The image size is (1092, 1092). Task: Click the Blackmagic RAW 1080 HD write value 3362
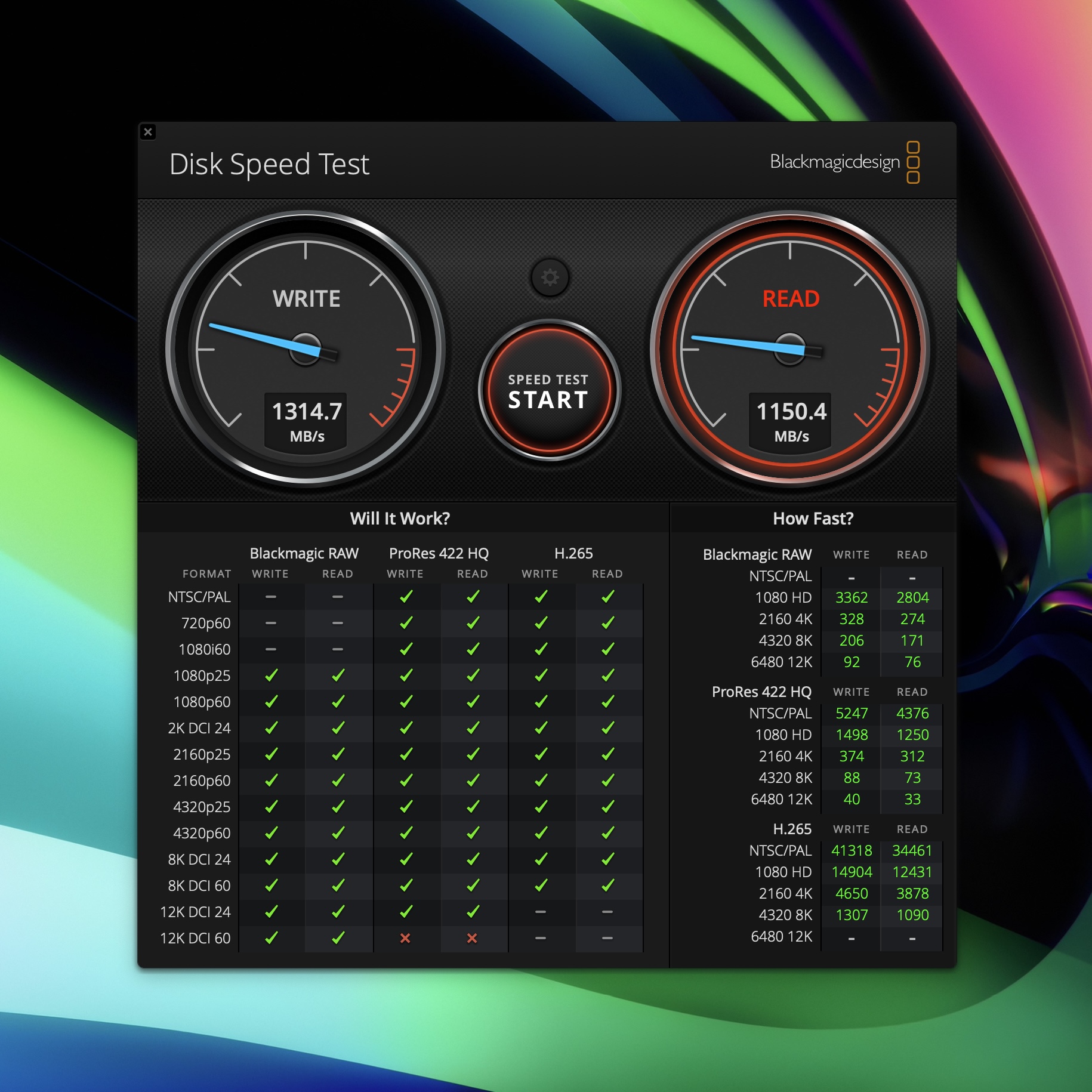852,597
